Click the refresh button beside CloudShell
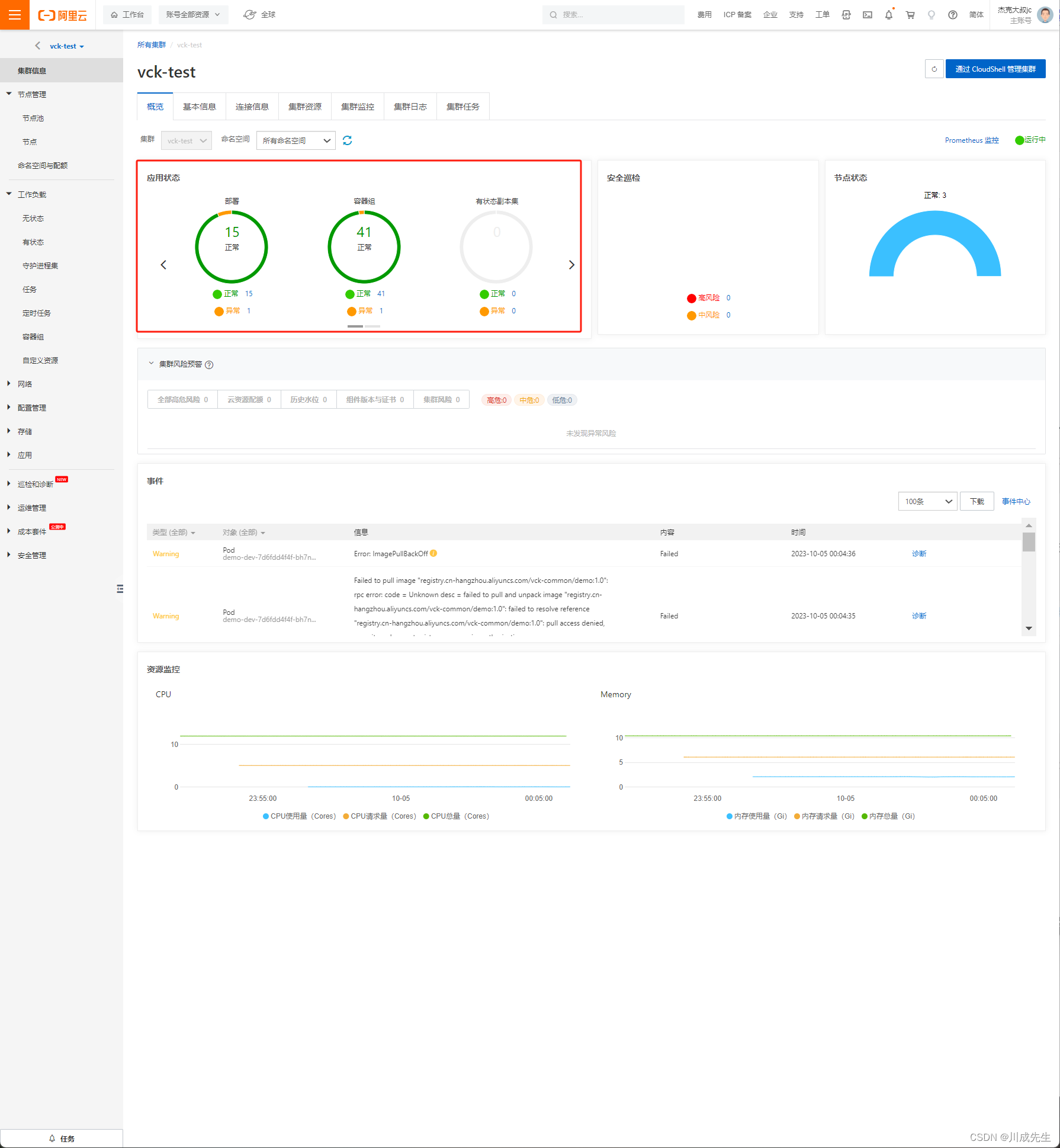Screen dimensions: 1060x1148 pos(934,69)
